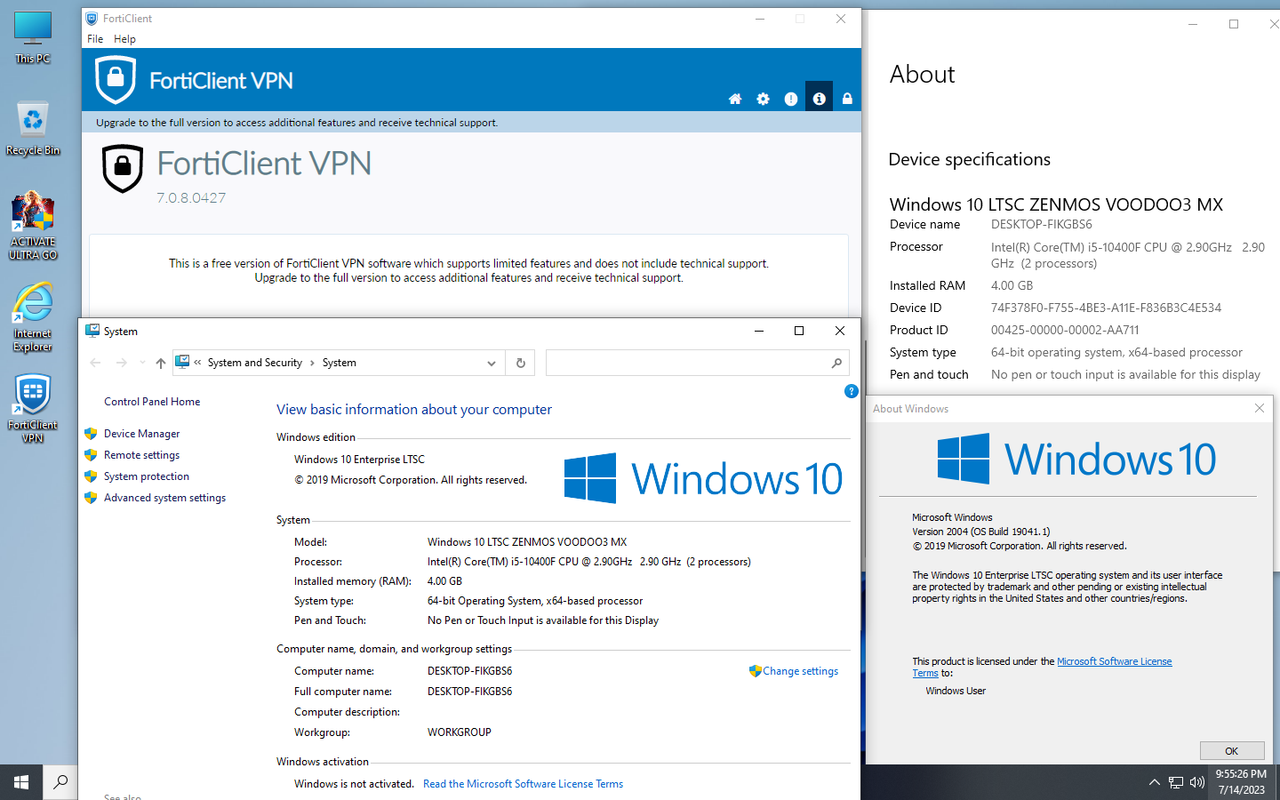
Task: Open recent locations dropdown in System window
Action: tap(142, 364)
